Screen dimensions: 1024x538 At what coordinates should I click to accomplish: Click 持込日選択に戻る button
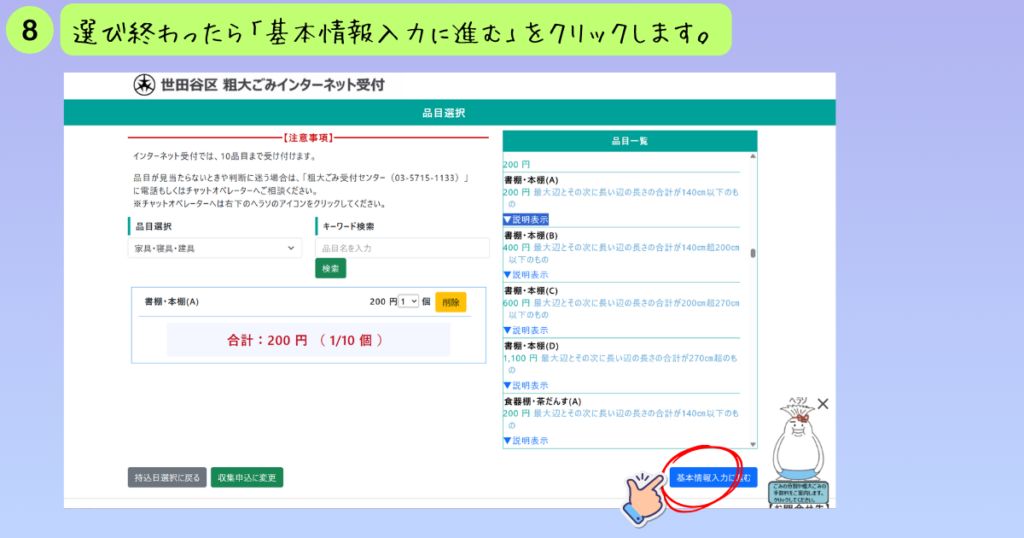coord(167,477)
